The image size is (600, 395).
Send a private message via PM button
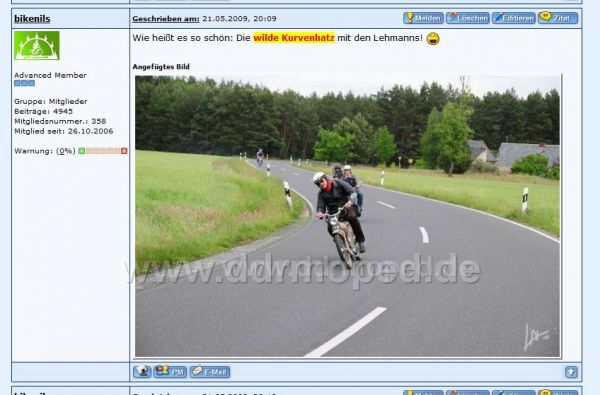[x=170, y=371]
